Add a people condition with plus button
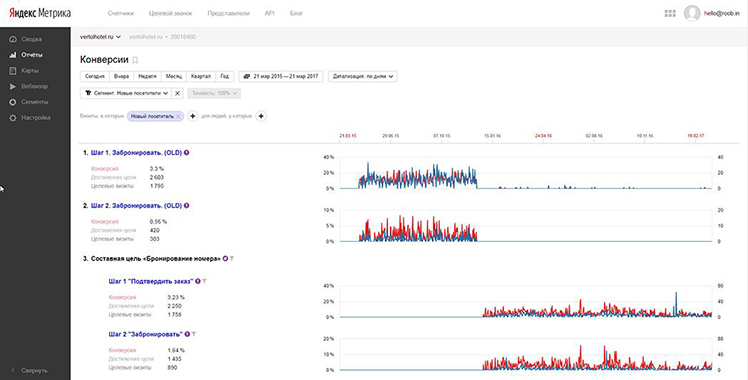 [x=261, y=116]
